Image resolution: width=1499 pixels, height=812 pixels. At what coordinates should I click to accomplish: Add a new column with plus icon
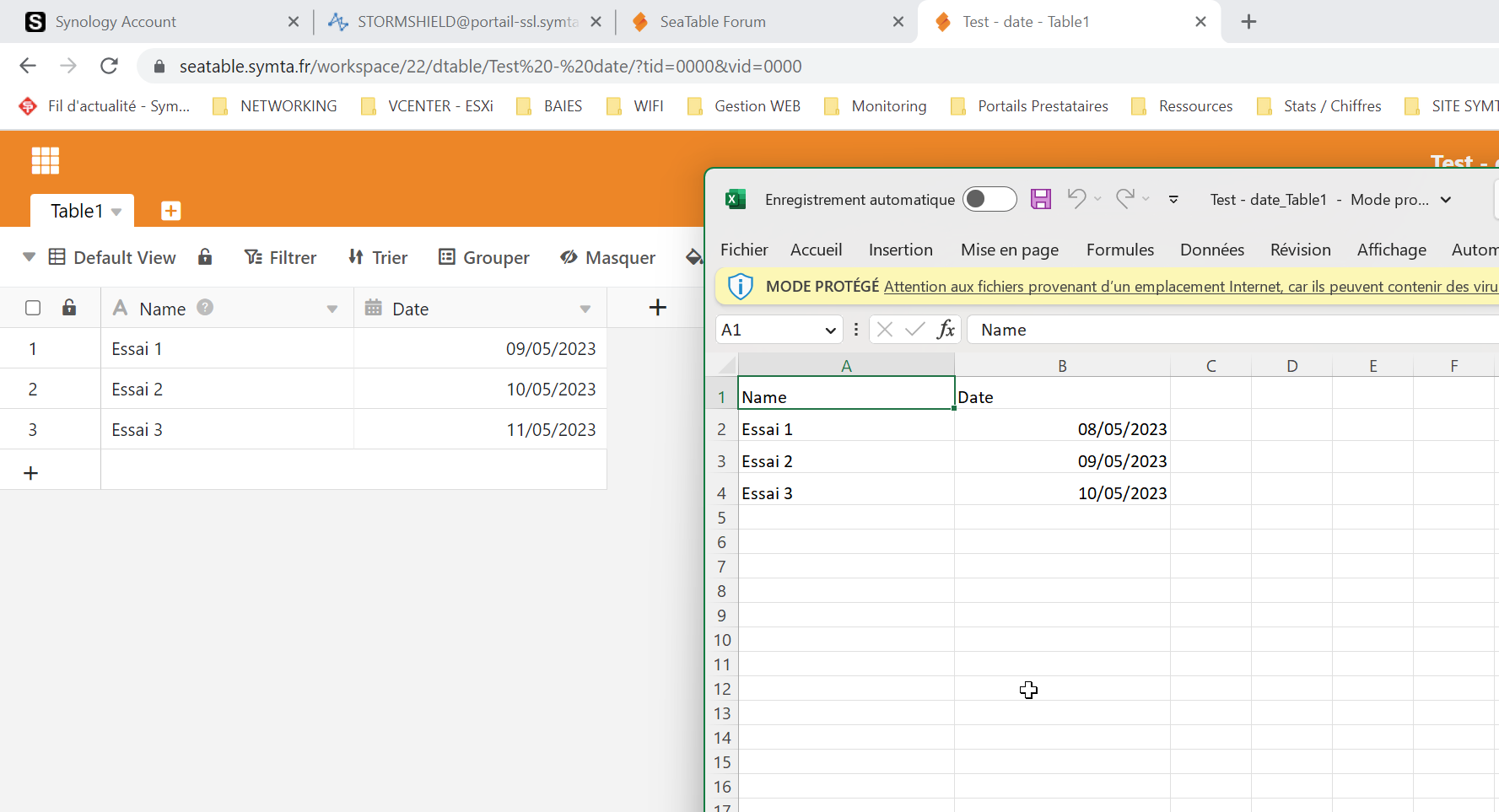click(x=657, y=308)
